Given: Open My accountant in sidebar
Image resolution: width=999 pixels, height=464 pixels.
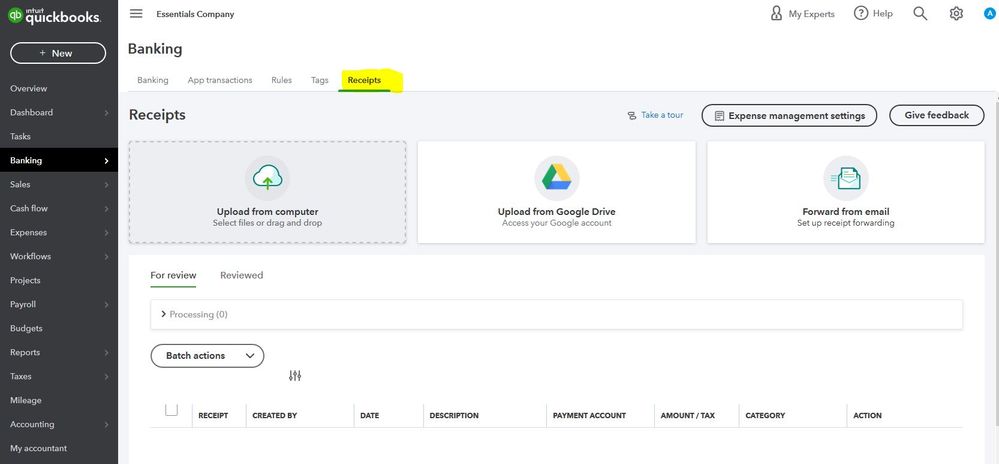Looking at the screenshot, I should (x=38, y=448).
